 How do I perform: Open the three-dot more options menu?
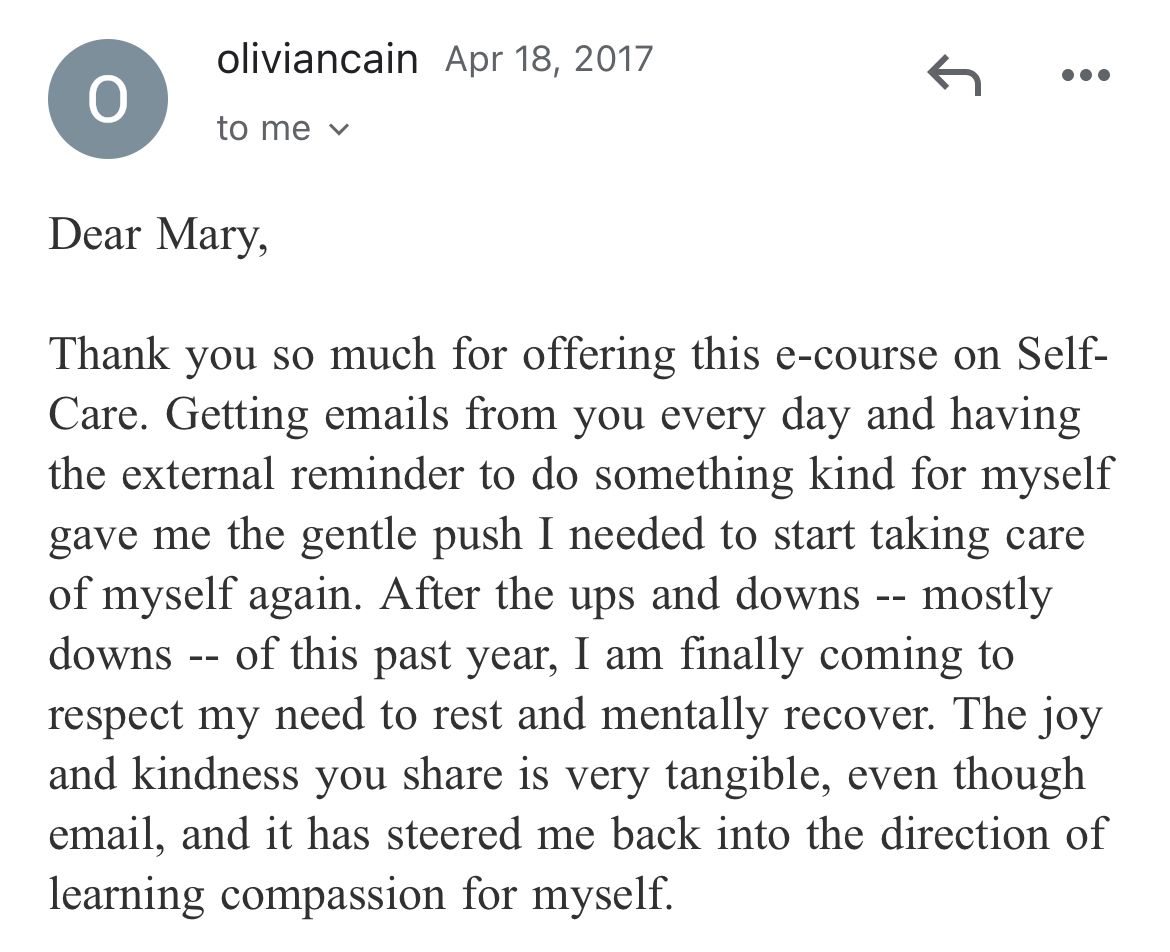pos(1086,76)
